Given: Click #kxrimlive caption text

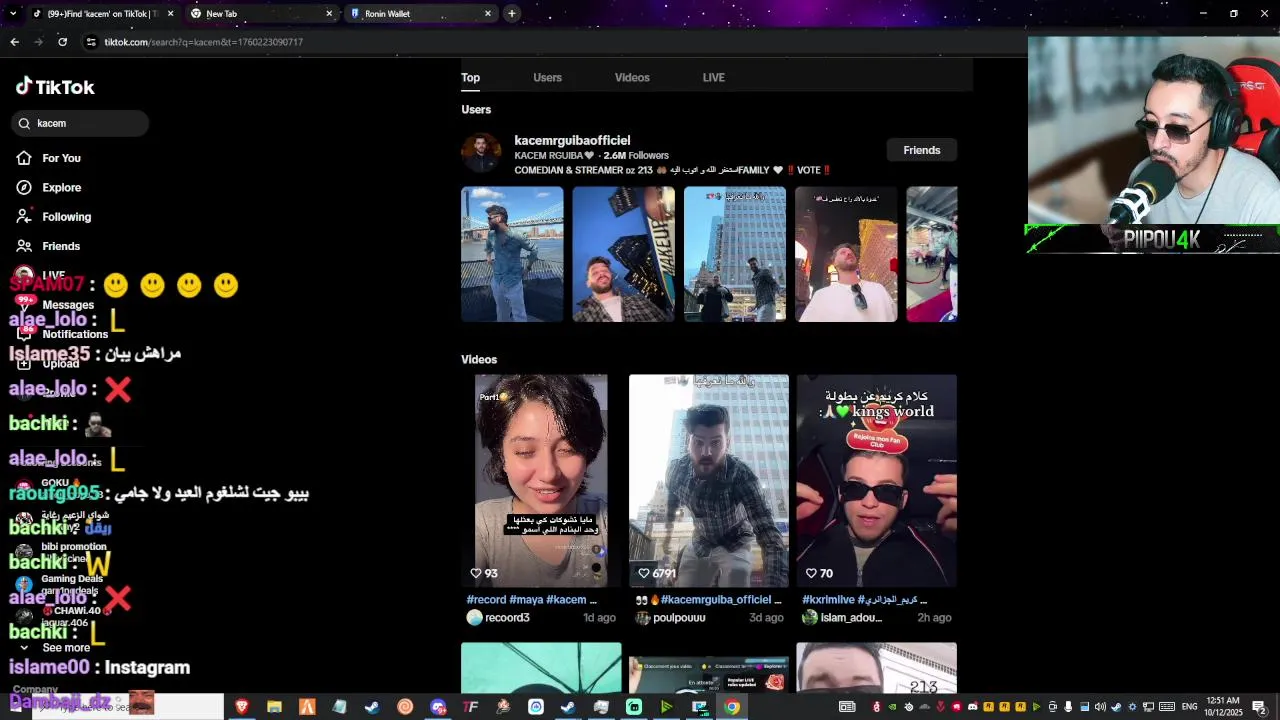Looking at the screenshot, I should 864,600.
